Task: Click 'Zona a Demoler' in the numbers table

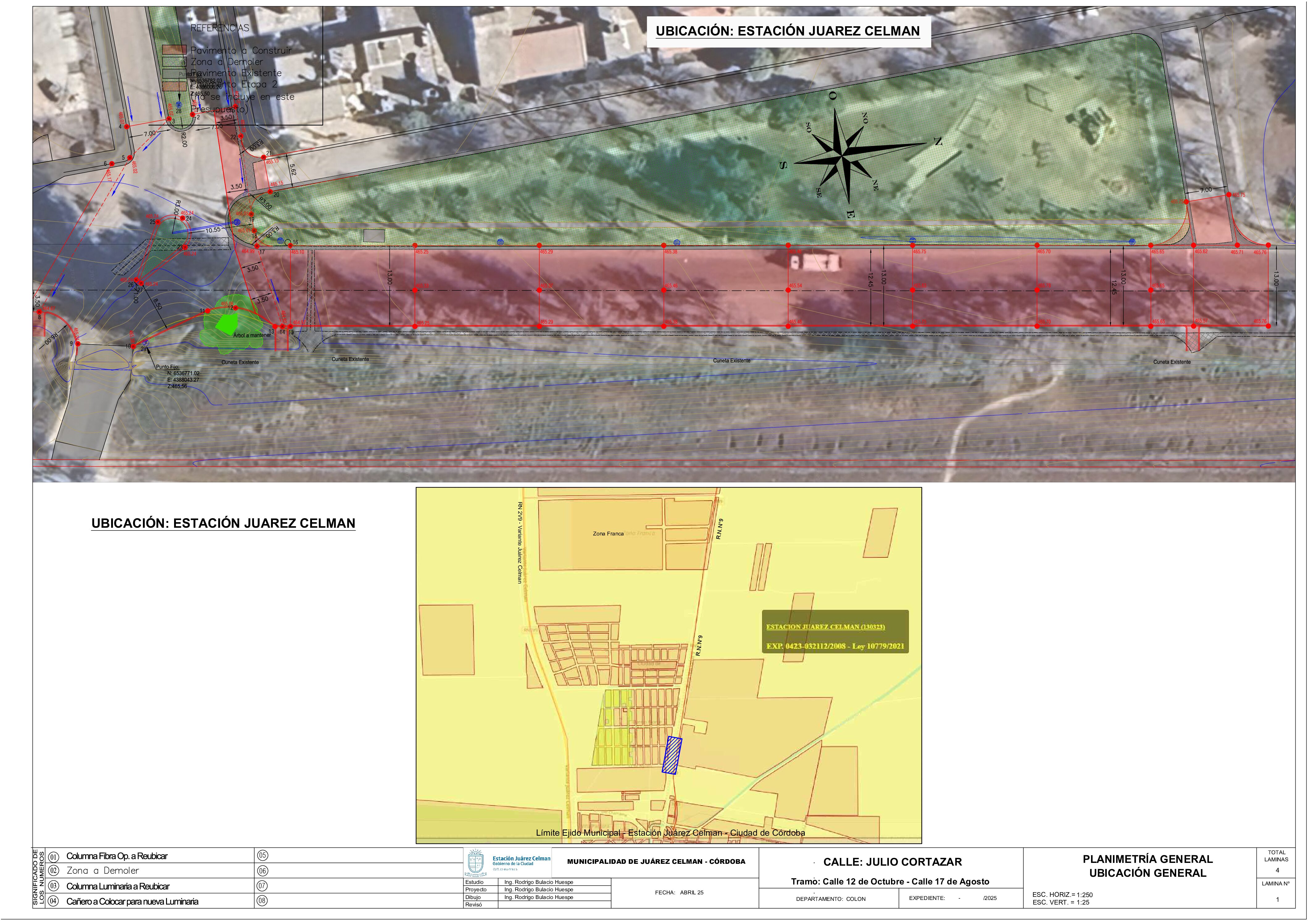Action: tap(102, 871)
